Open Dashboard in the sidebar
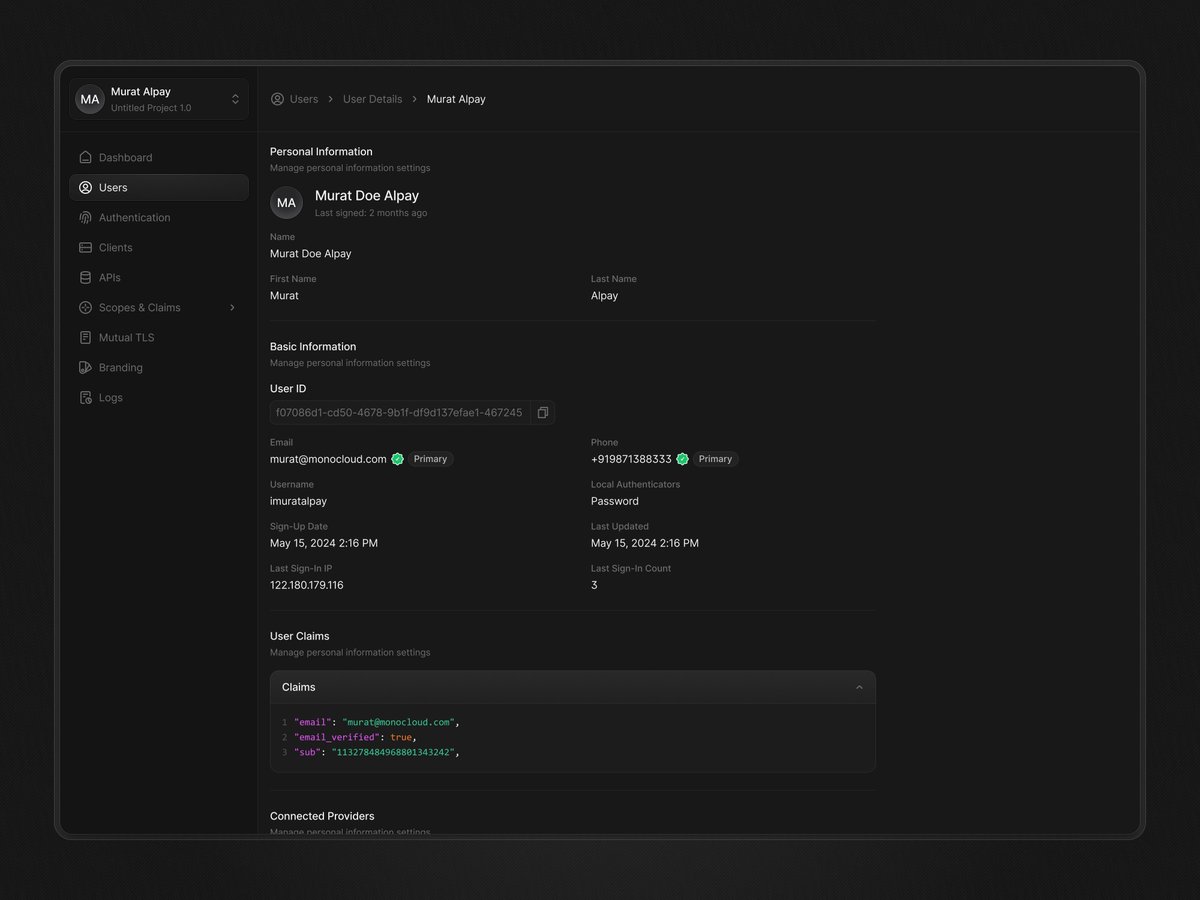1200x900 pixels. coord(159,157)
